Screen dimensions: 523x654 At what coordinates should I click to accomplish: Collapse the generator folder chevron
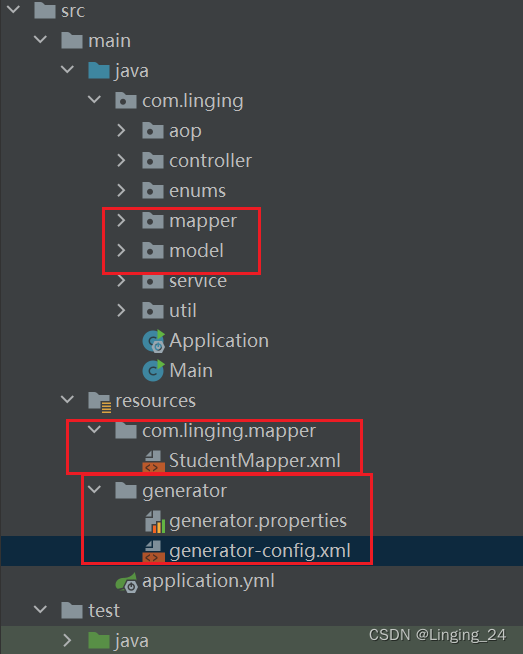[95, 490]
